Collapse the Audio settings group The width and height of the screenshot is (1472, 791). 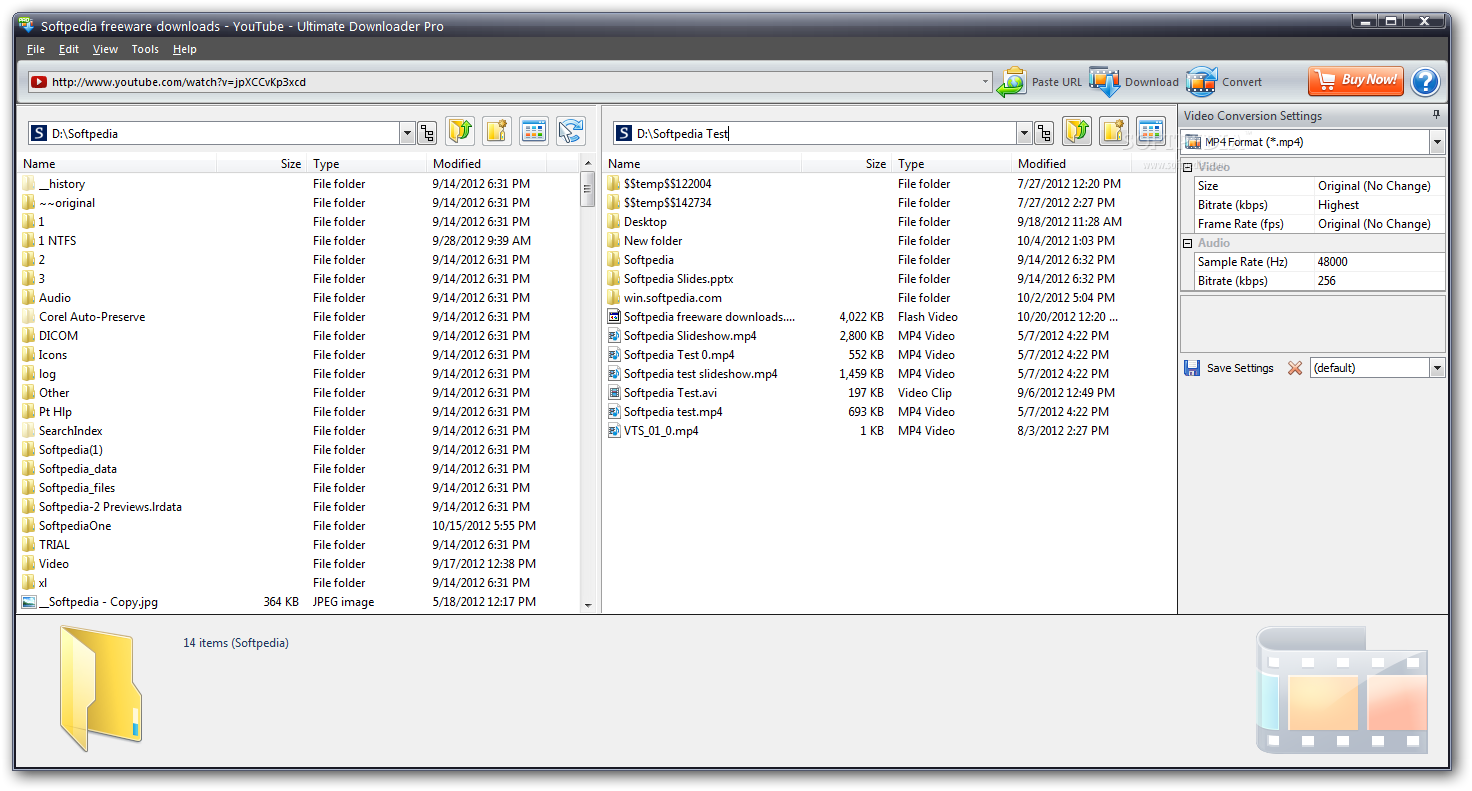pos(1188,243)
